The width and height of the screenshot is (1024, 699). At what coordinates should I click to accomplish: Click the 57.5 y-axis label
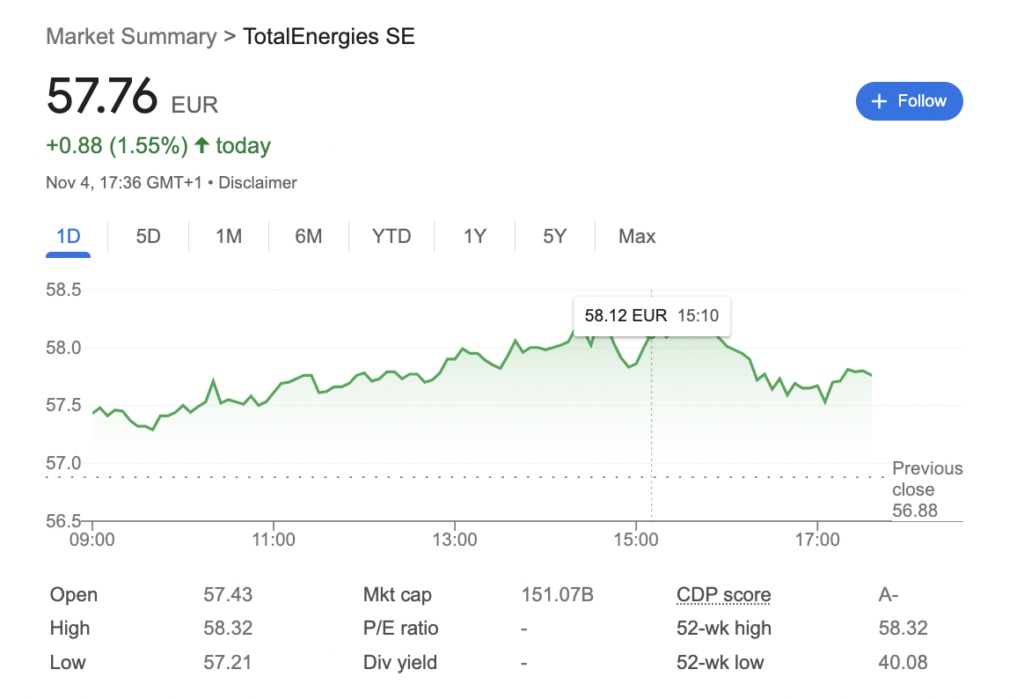pyautogui.click(x=63, y=405)
